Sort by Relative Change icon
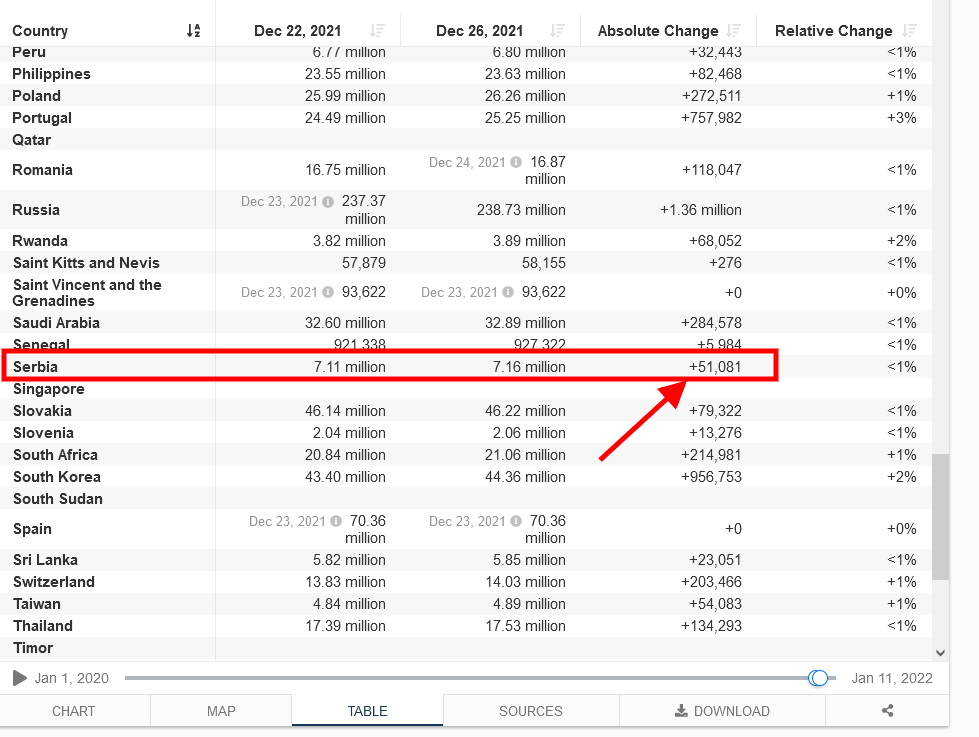Viewport: 979px width, 737px height. pos(910,31)
